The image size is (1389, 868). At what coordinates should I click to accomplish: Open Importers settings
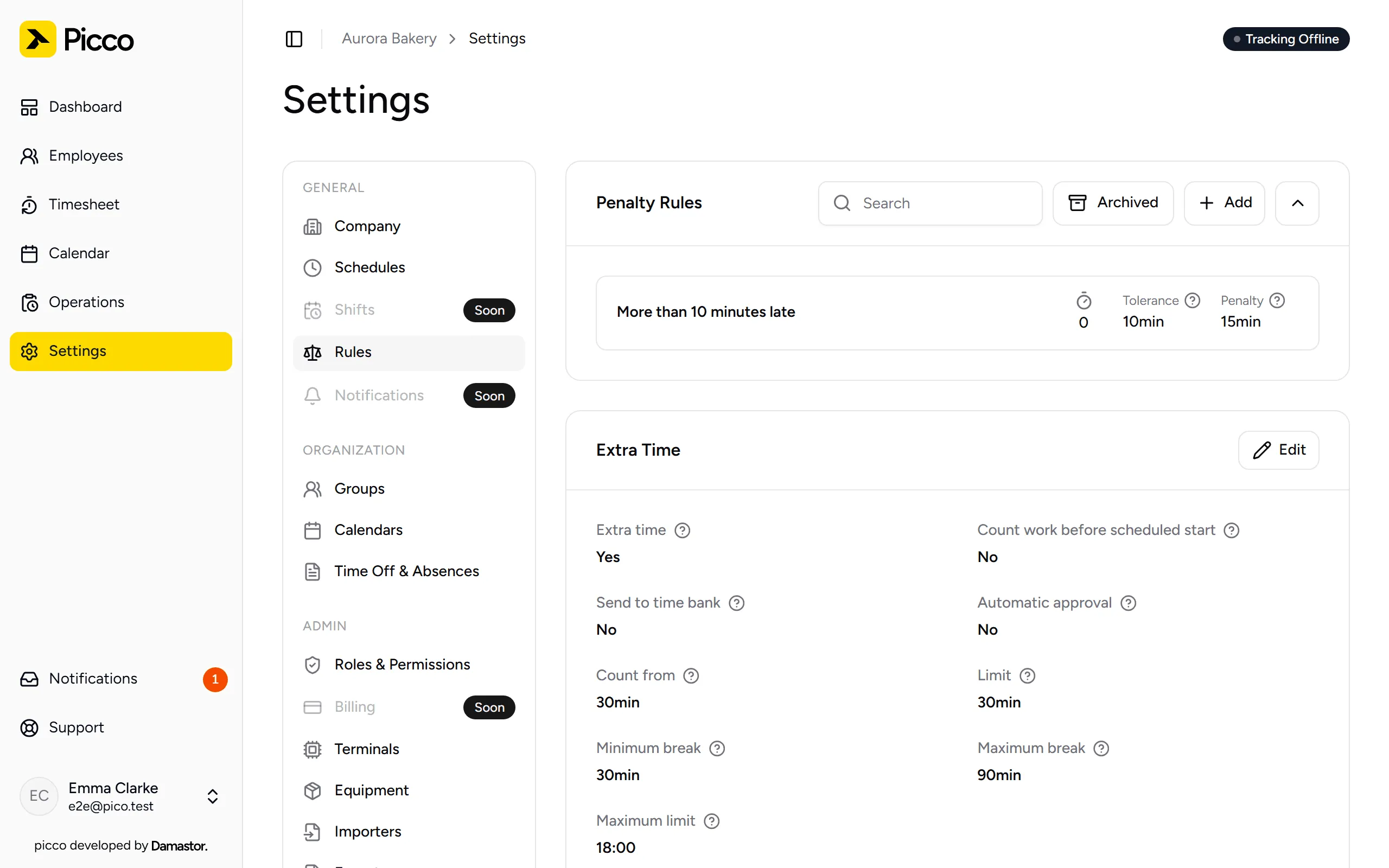coord(409,832)
